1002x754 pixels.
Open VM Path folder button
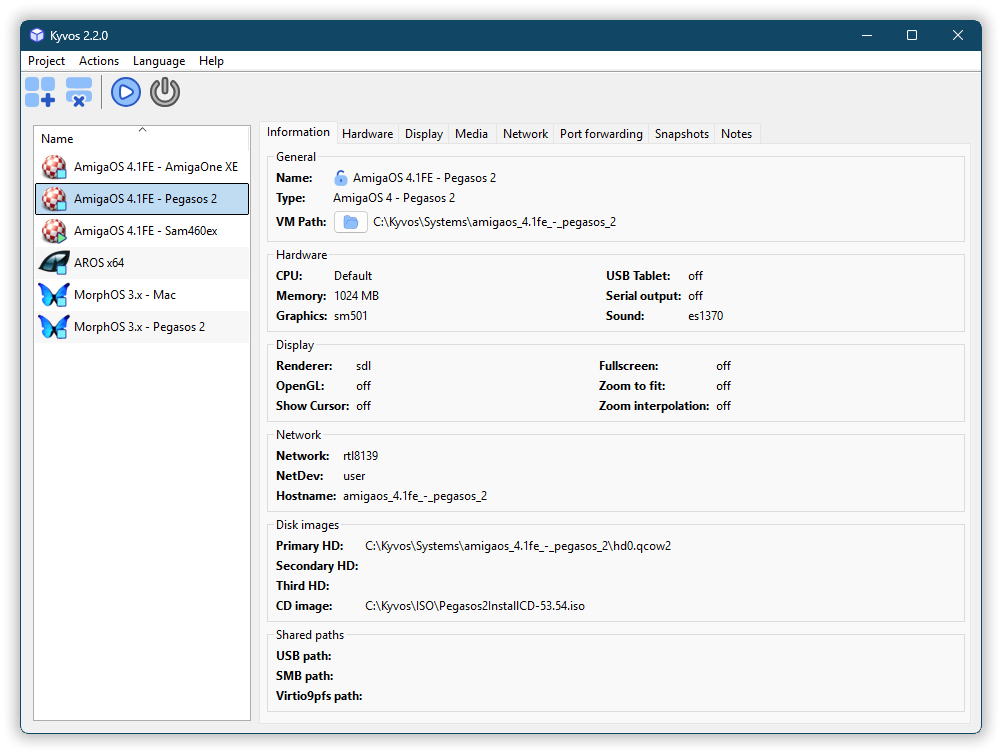(351, 222)
